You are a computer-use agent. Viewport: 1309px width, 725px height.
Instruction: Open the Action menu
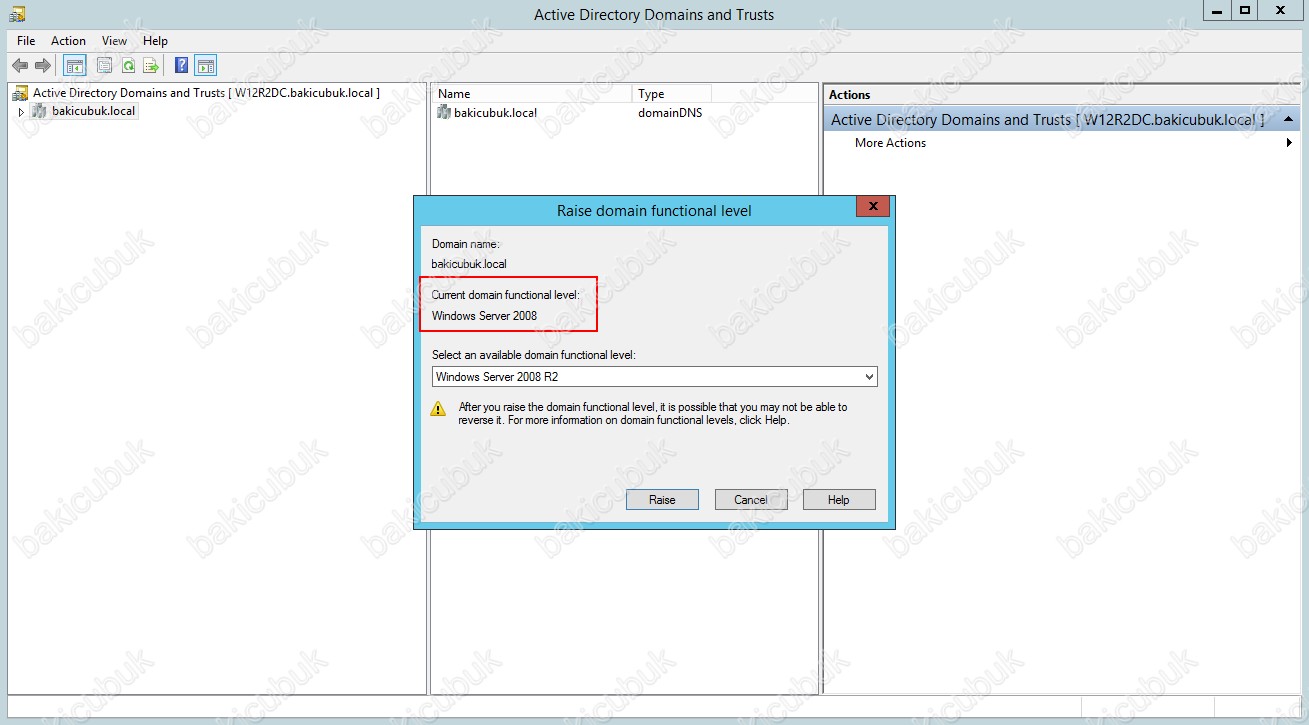click(x=68, y=41)
